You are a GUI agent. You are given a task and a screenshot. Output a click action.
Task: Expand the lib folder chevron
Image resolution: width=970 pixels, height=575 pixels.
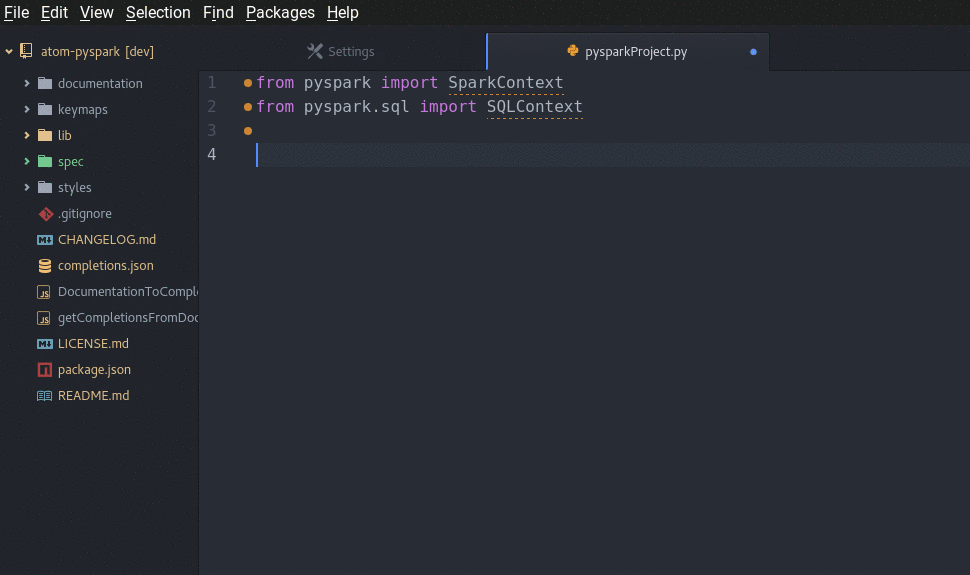[27, 135]
